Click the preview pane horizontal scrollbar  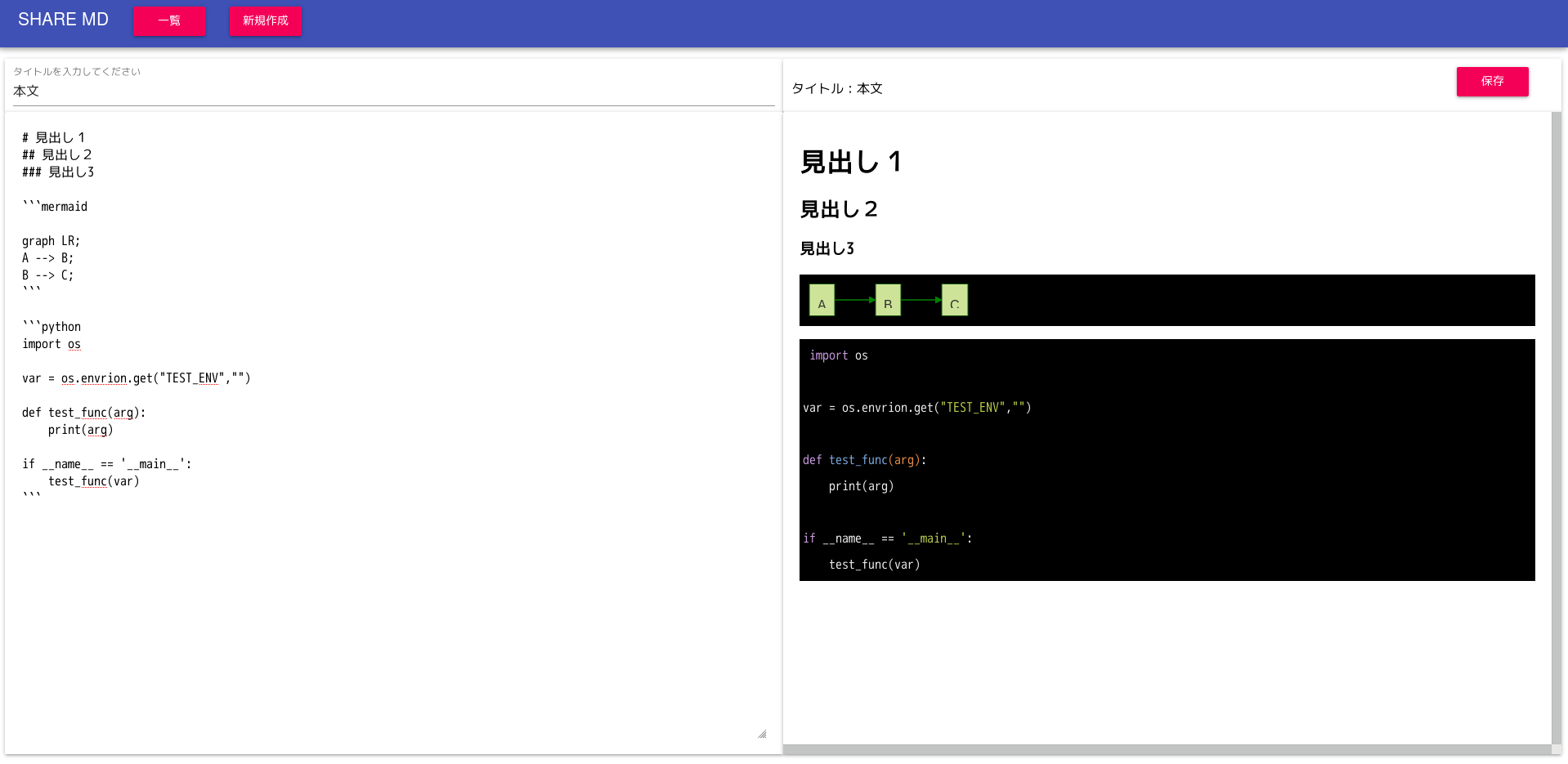(x=1167, y=749)
